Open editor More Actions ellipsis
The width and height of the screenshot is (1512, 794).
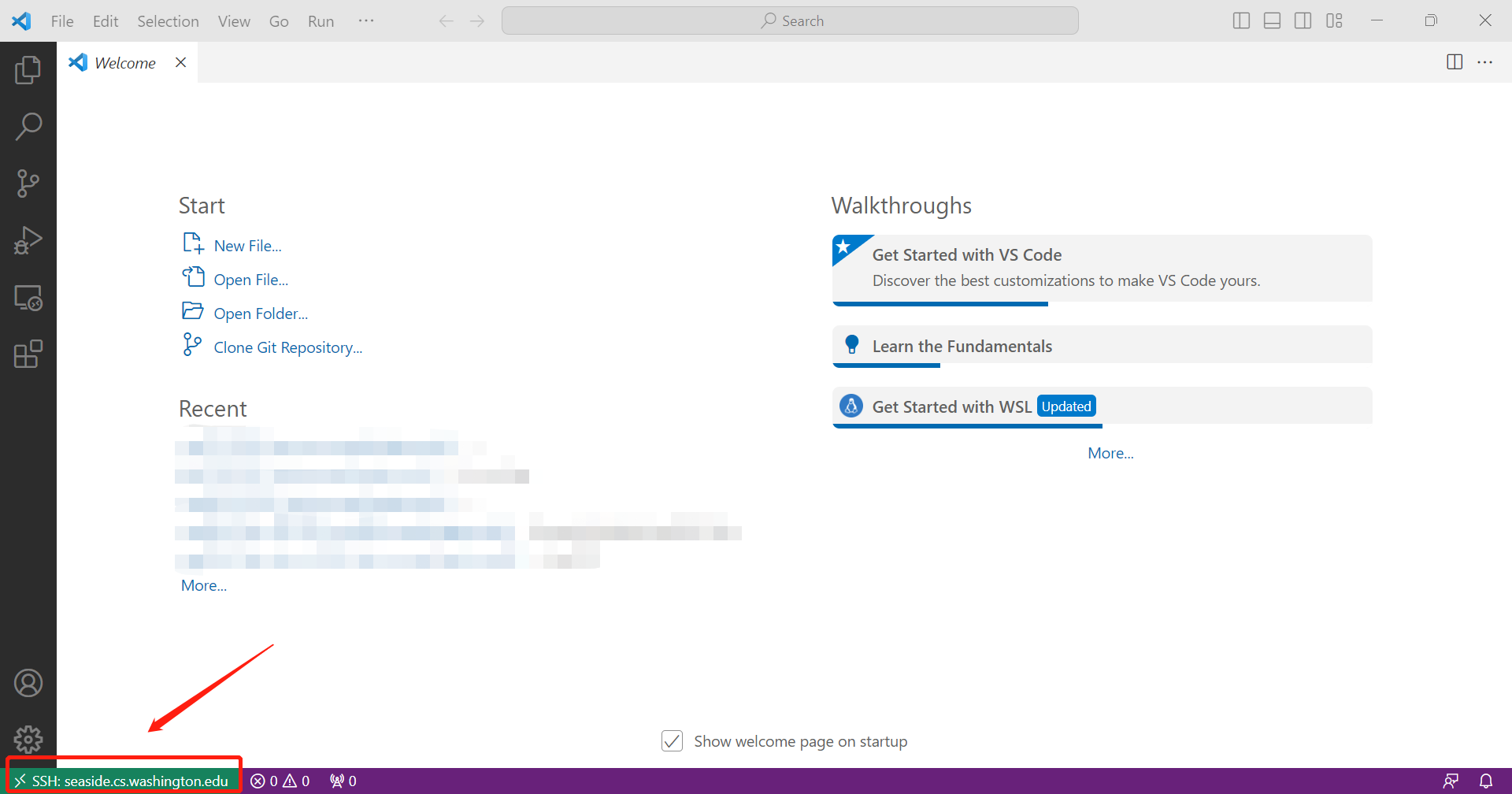[1485, 62]
